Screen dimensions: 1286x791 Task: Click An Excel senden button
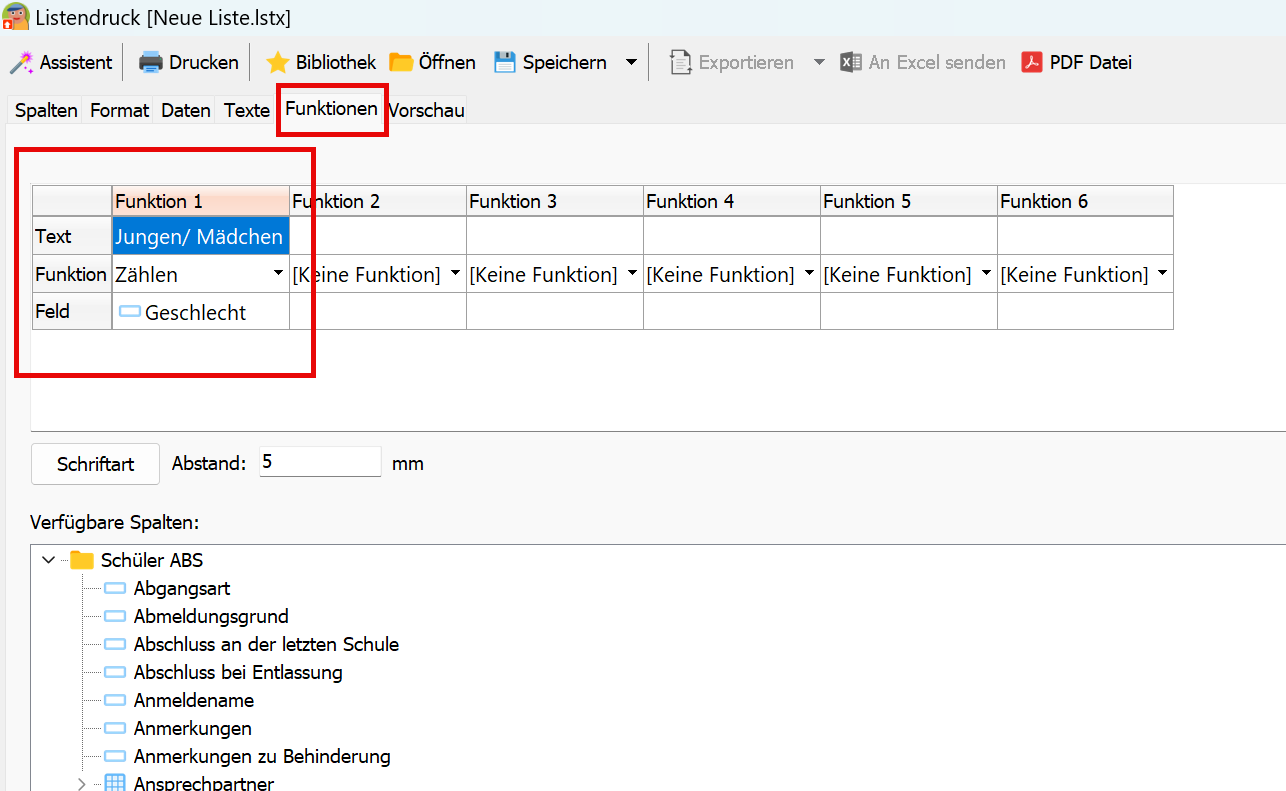(x=922, y=62)
